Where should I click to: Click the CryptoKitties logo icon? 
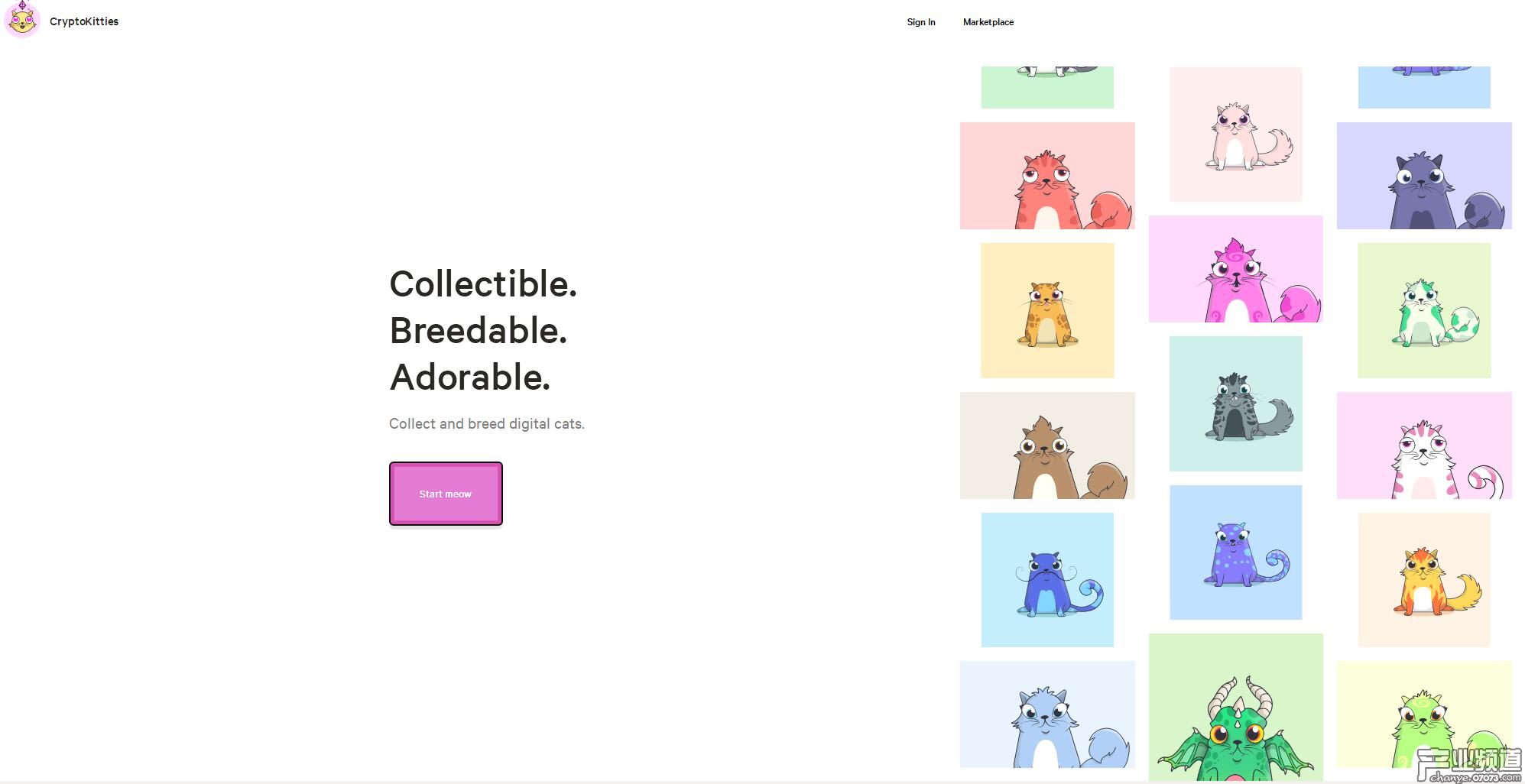(x=21, y=19)
